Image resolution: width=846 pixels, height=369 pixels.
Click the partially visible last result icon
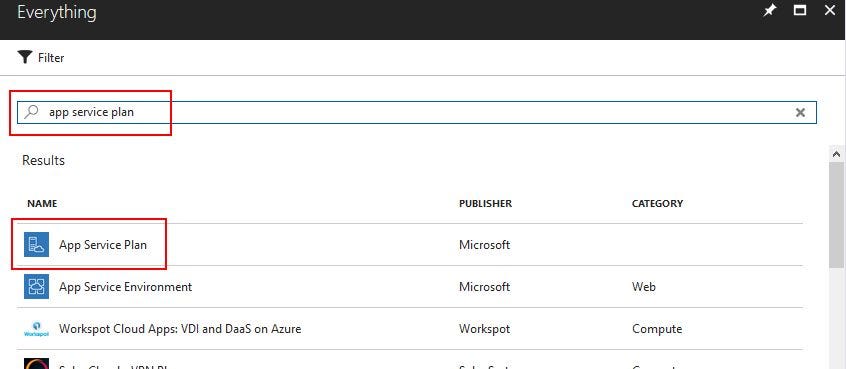(36, 364)
